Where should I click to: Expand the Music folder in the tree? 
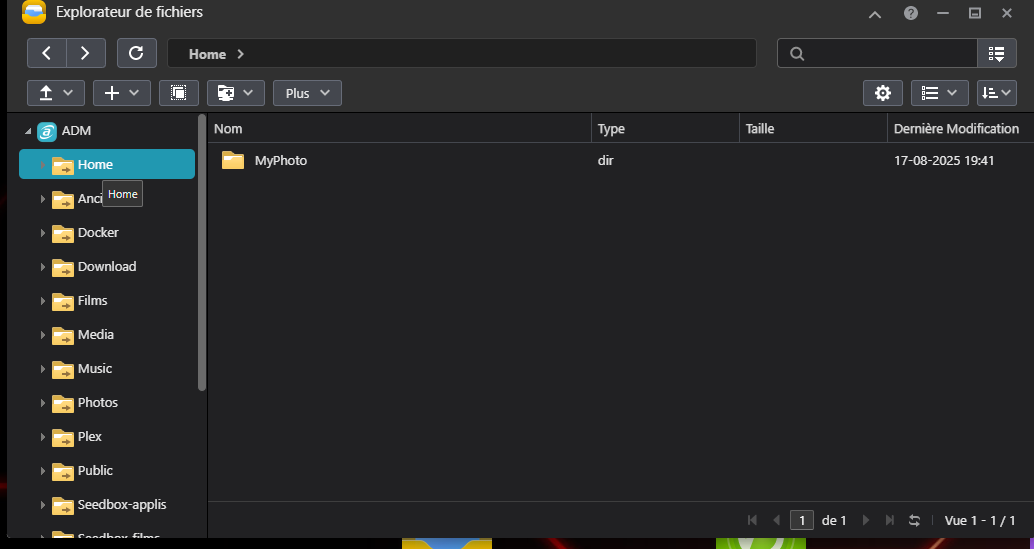[x=42, y=369]
